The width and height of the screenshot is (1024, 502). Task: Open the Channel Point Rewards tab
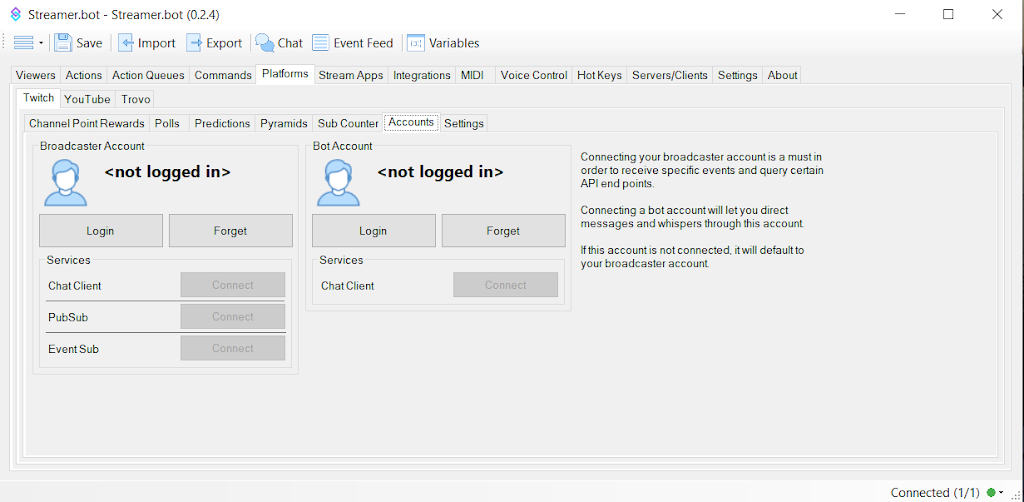tap(86, 124)
